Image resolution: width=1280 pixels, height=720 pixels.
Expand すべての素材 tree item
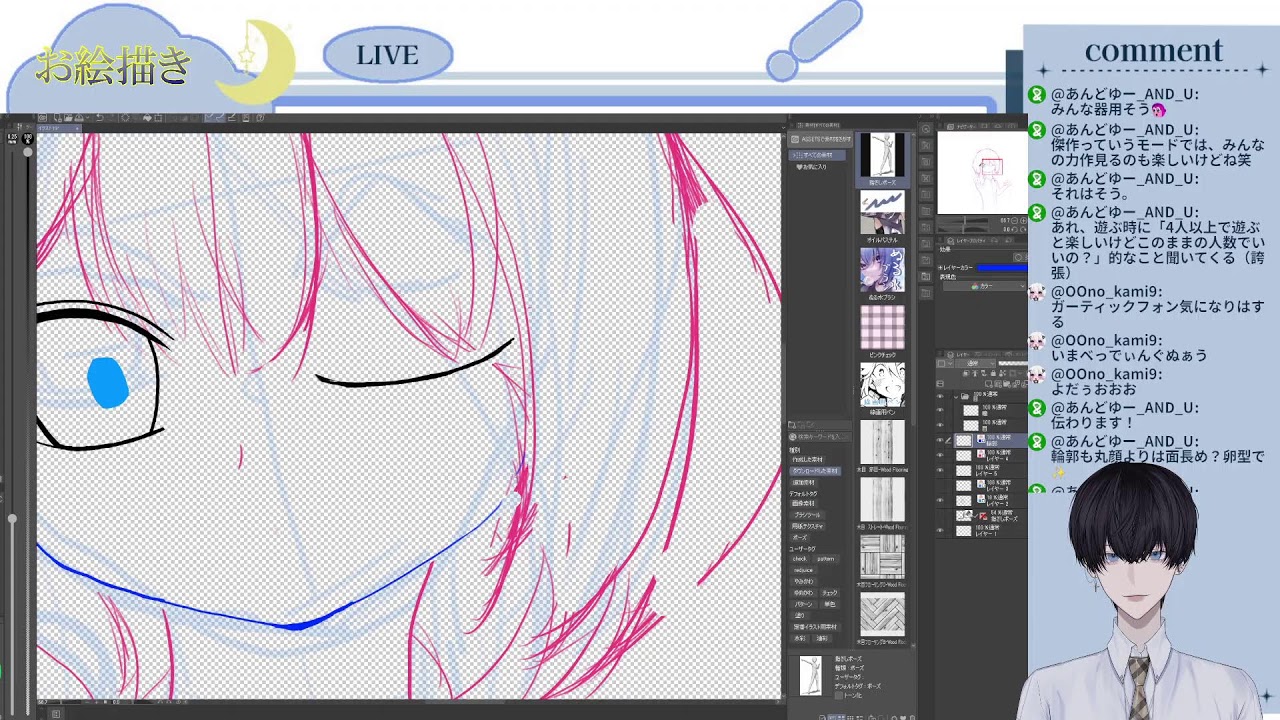pos(794,155)
